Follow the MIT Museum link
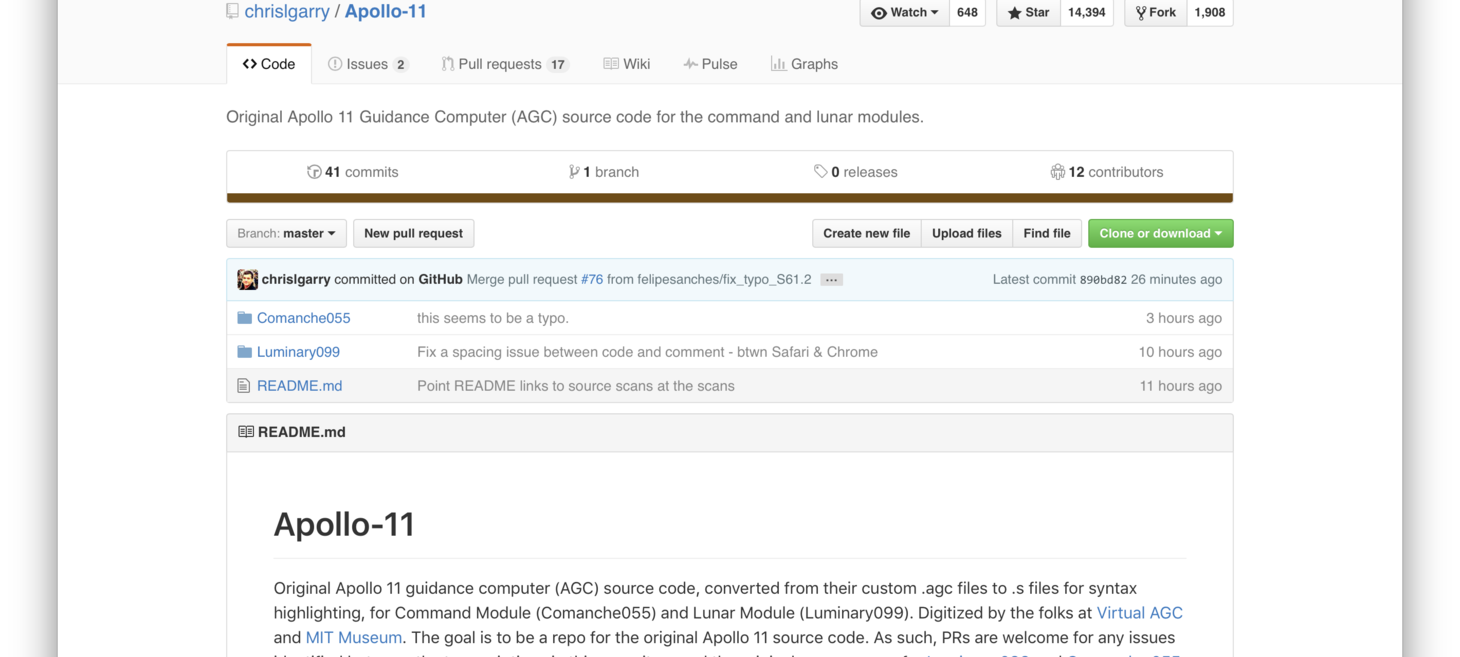This screenshot has width=1460, height=657. [x=354, y=637]
